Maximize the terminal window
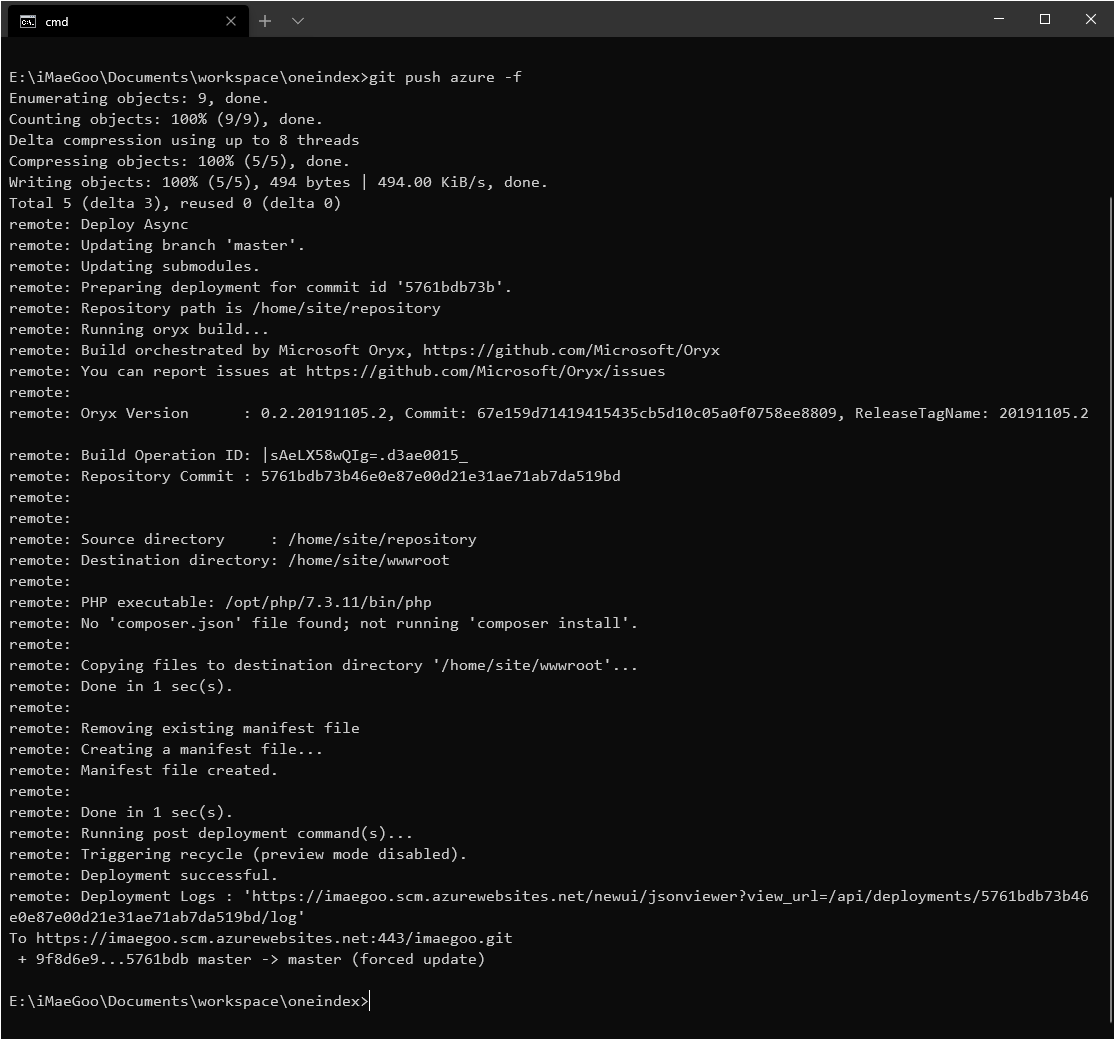 click(x=1045, y=19)
